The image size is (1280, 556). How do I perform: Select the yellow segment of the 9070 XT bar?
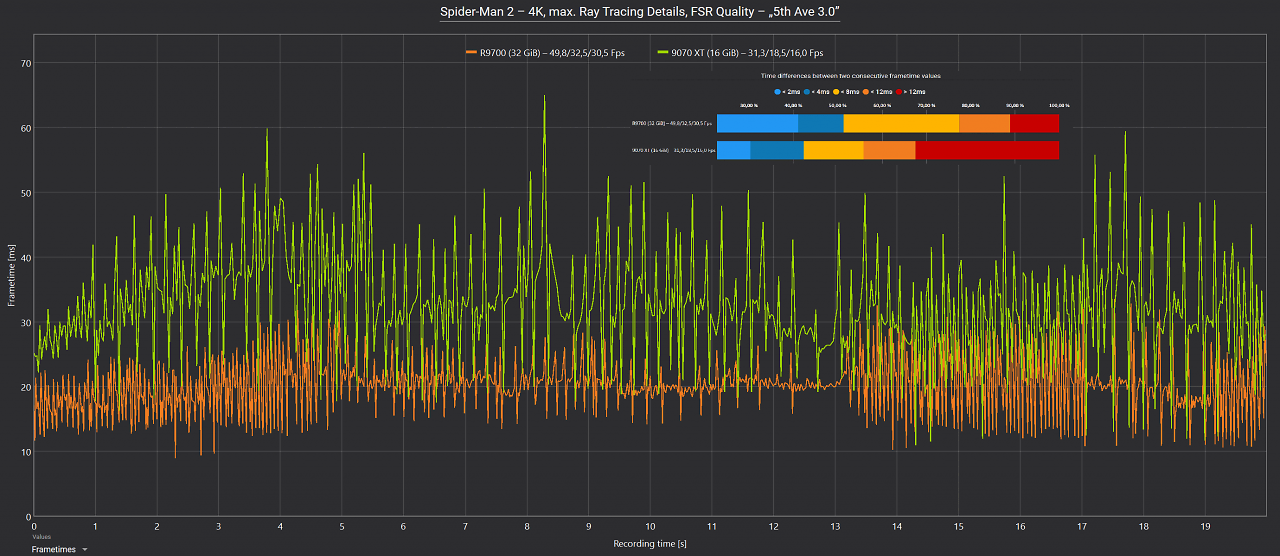pos(834,150)
